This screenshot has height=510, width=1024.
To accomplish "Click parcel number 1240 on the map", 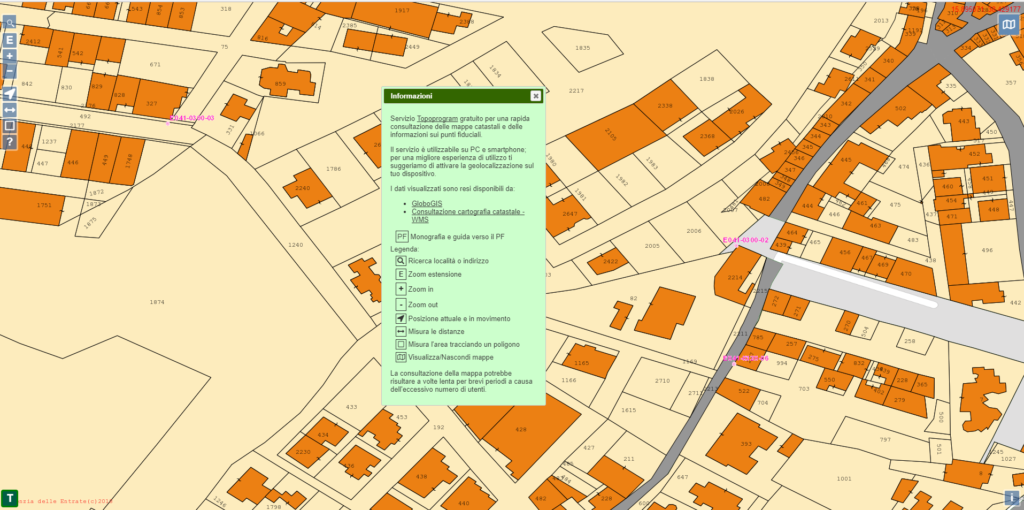I will pyautogui.click(x=296, y=245).
